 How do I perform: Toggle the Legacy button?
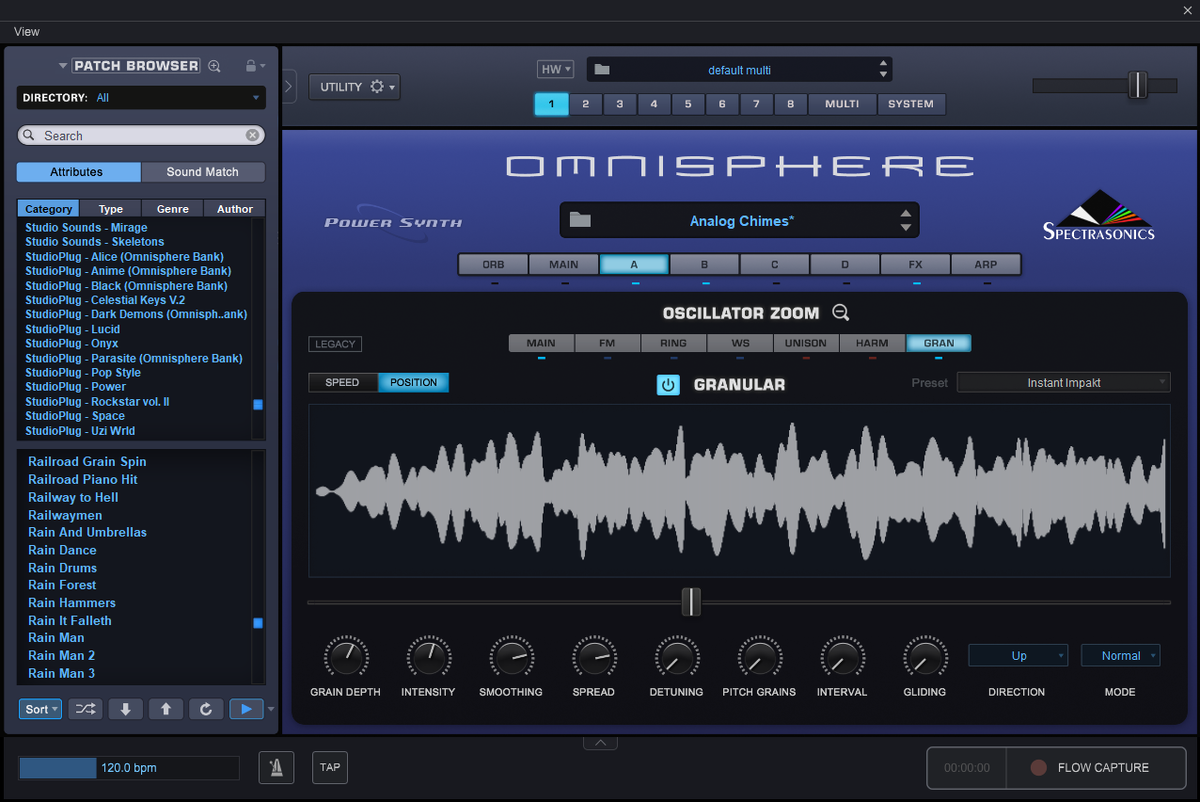click(x=335, y=344)
